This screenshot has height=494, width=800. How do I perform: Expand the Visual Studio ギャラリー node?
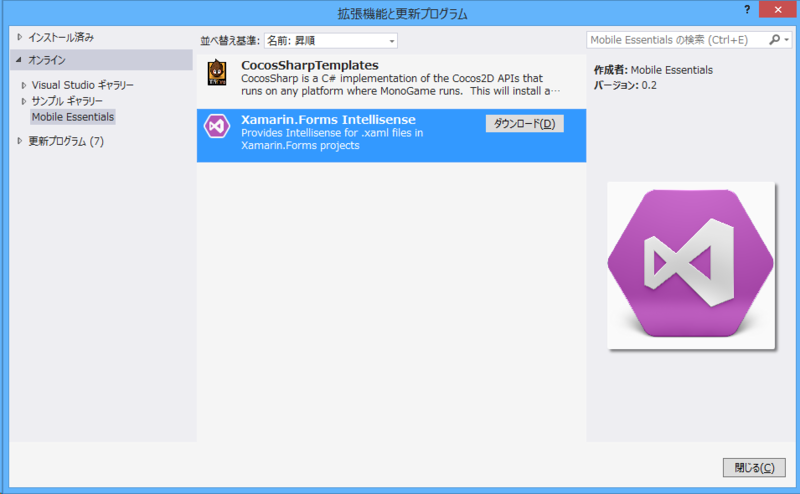(23, 85)
